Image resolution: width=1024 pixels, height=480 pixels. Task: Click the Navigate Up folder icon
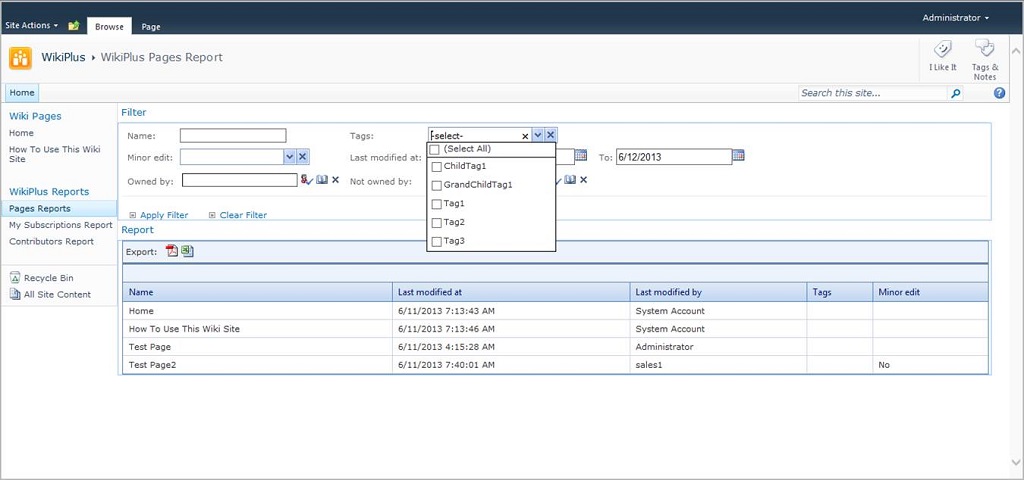pyautogui.click(x=74, y=25)
